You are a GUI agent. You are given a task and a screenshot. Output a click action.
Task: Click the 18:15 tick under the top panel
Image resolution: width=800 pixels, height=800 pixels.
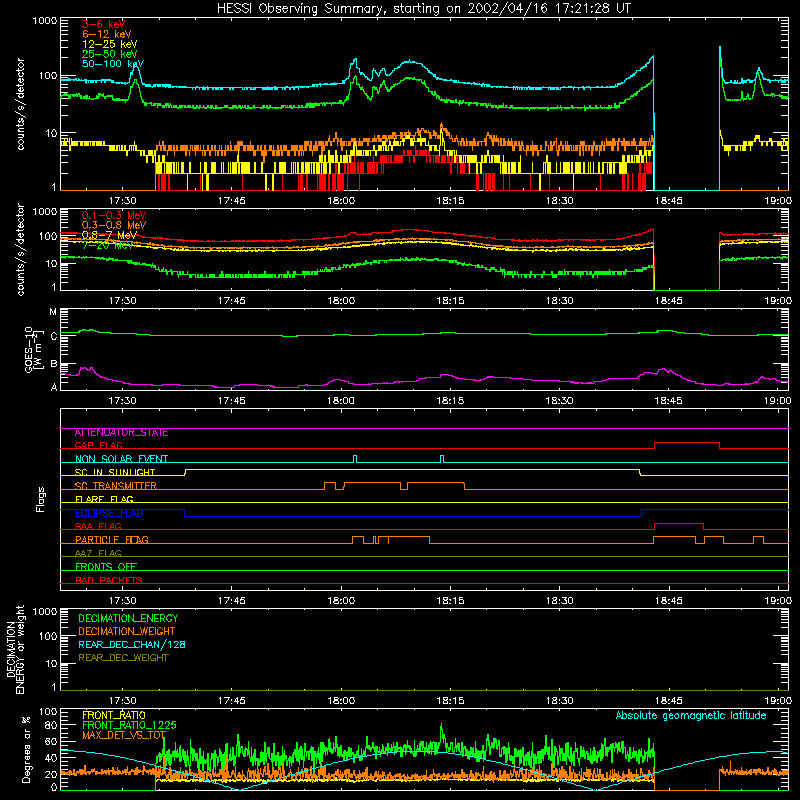point(451,201)
